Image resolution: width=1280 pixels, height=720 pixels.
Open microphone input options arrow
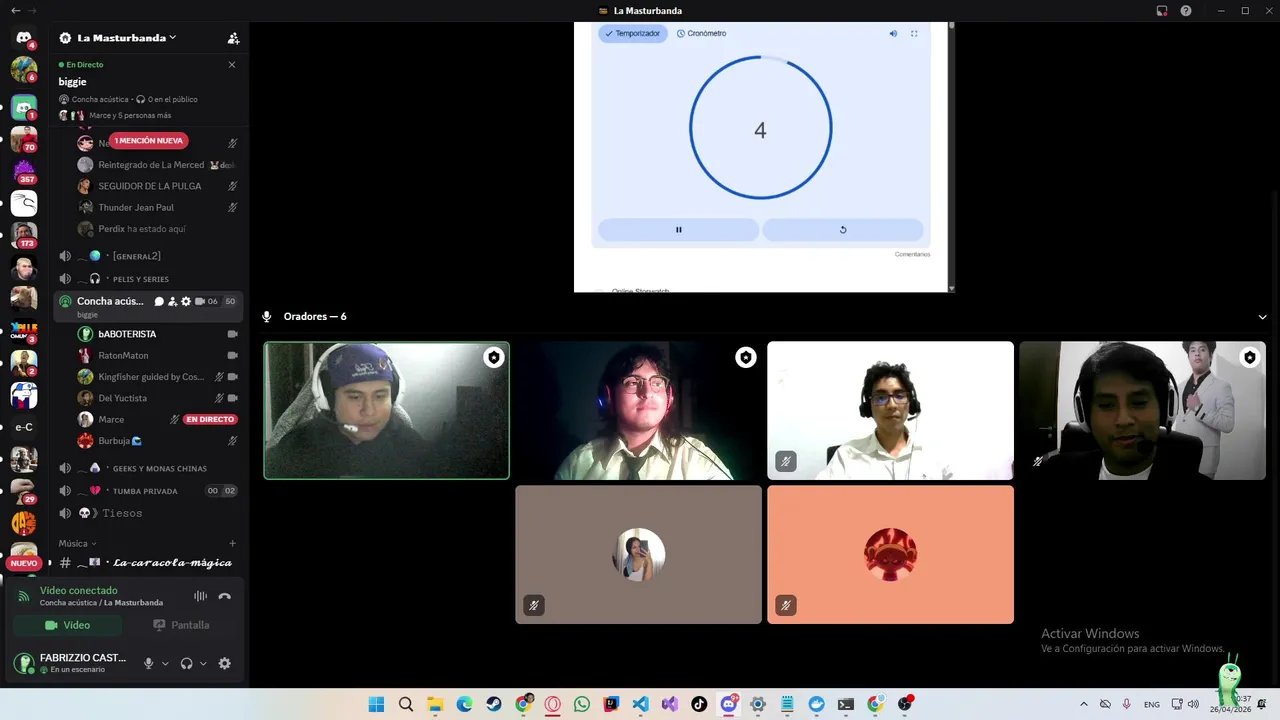point(165,663)
